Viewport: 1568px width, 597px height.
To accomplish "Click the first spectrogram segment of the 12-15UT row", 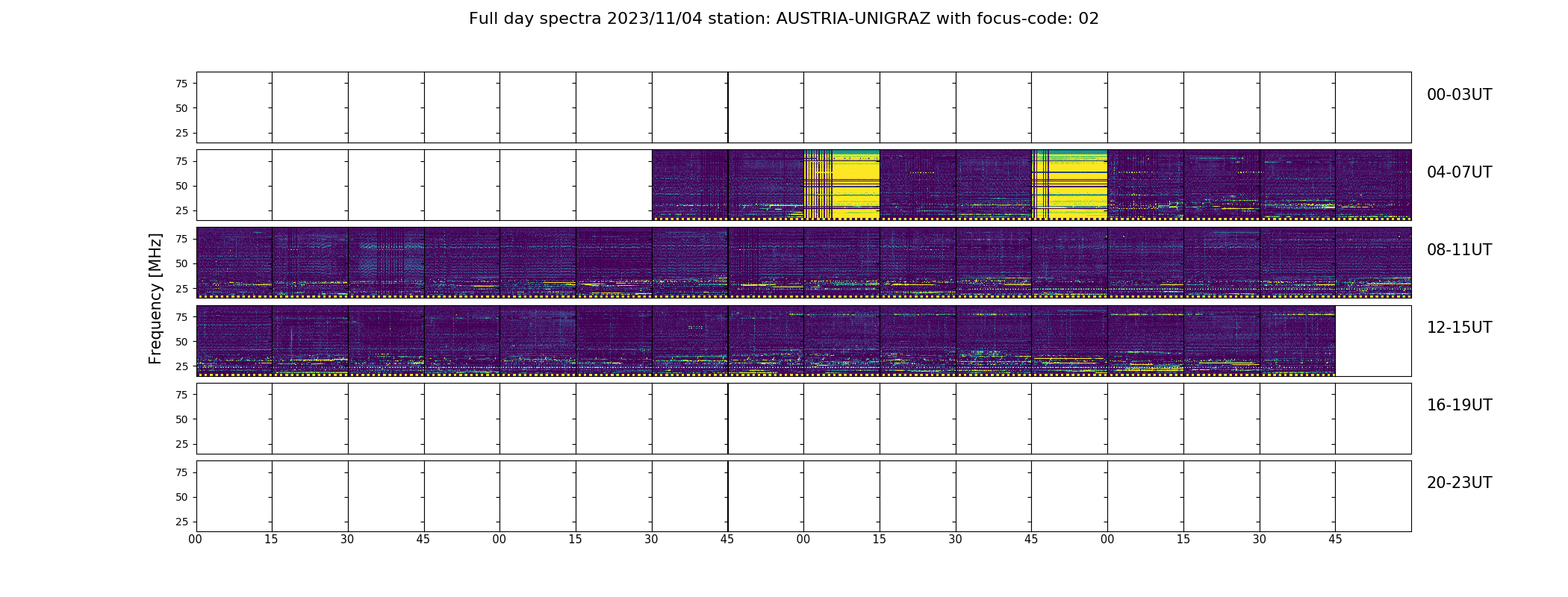I will point(234,340).
